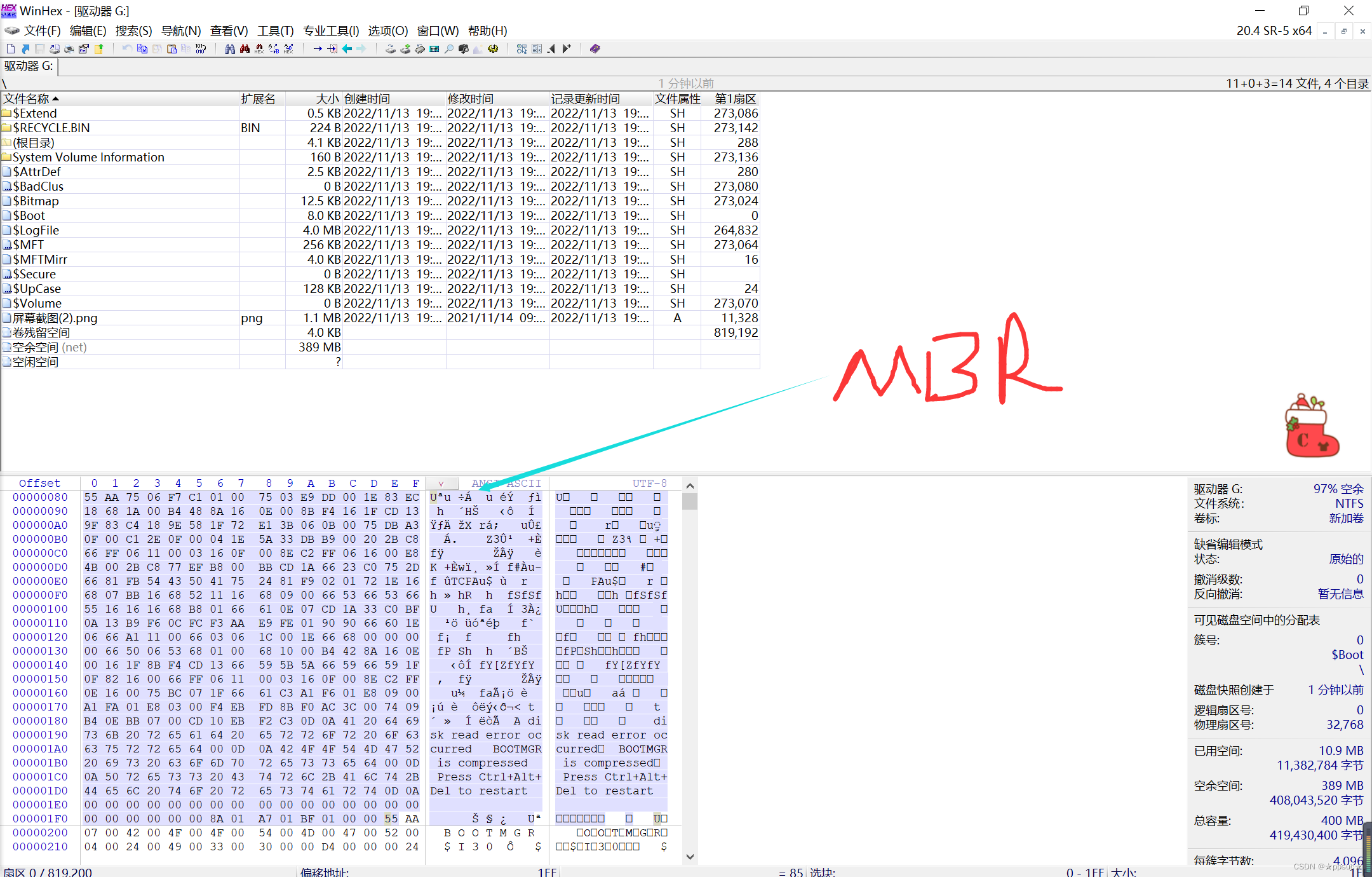Image resolution: width=1372 pixels, height=877 pixels.
Task: Select the 屏幕截图(2).png file
Action: [380, 318]
